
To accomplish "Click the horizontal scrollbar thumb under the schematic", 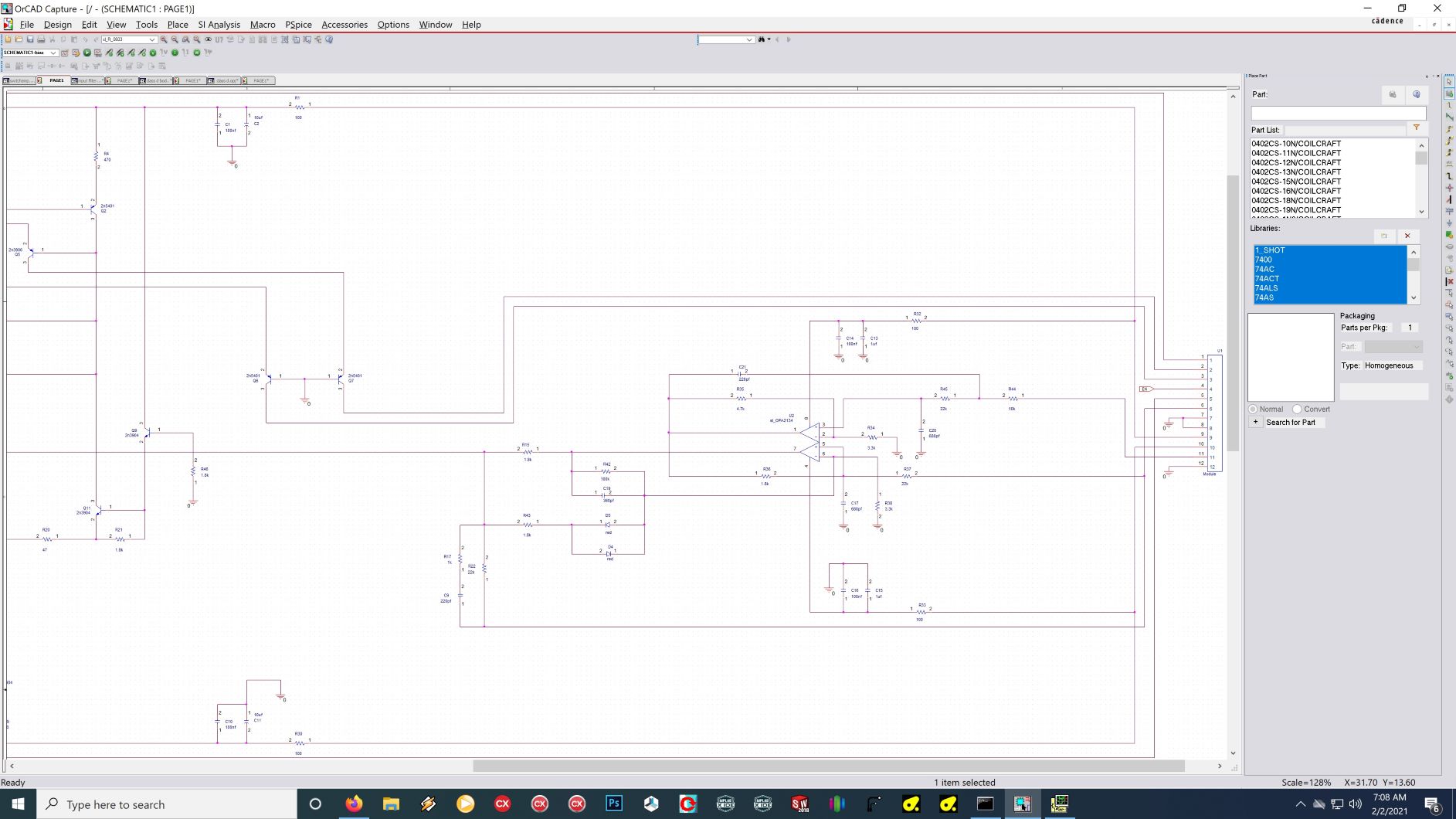I will [829, 766].
